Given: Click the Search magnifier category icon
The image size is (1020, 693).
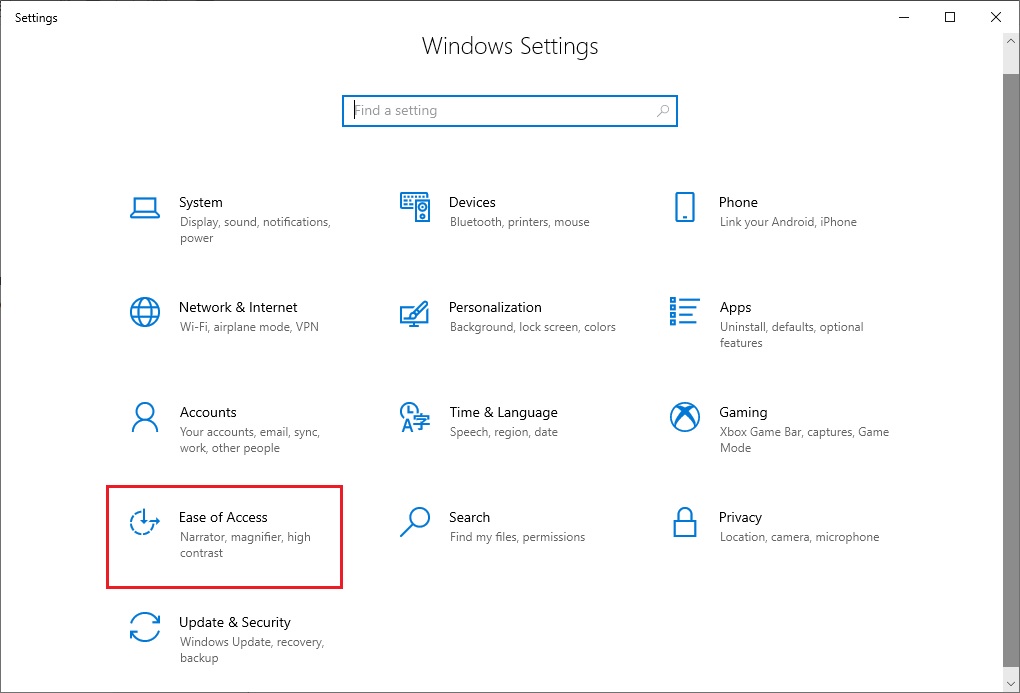Looking at the screenshot, I should click(x=414, y=522).
